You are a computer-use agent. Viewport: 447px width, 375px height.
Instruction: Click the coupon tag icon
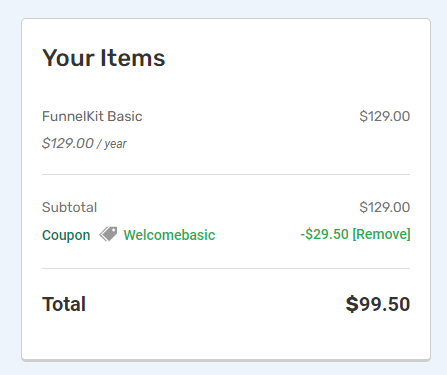tap(108, 234)
